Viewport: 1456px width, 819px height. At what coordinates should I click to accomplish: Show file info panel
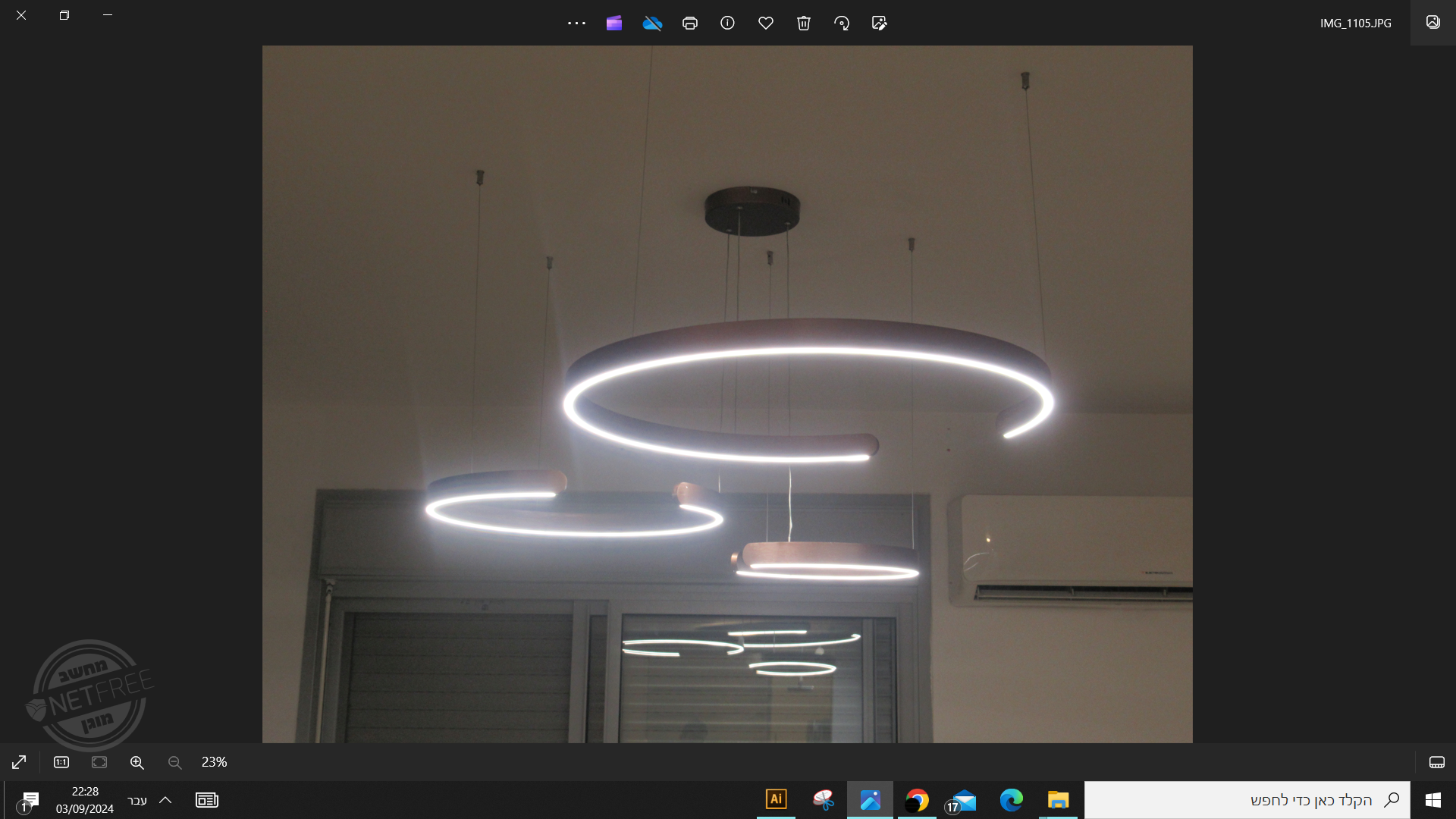727,23
